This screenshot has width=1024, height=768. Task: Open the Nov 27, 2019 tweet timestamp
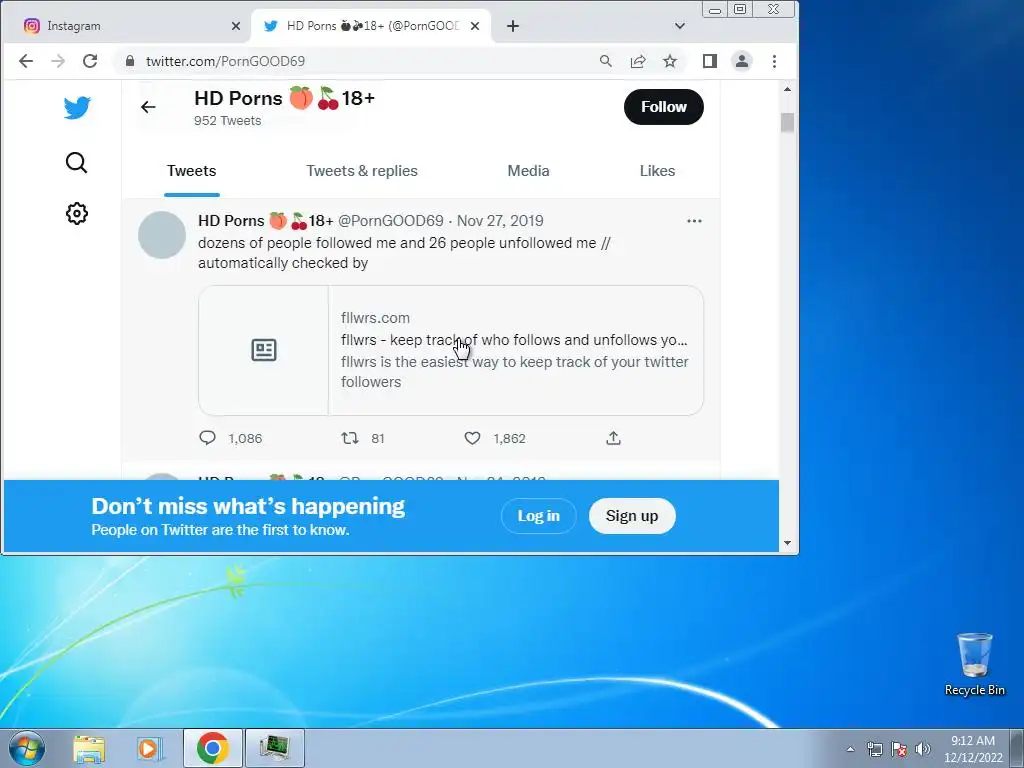[x=500, y=221]
